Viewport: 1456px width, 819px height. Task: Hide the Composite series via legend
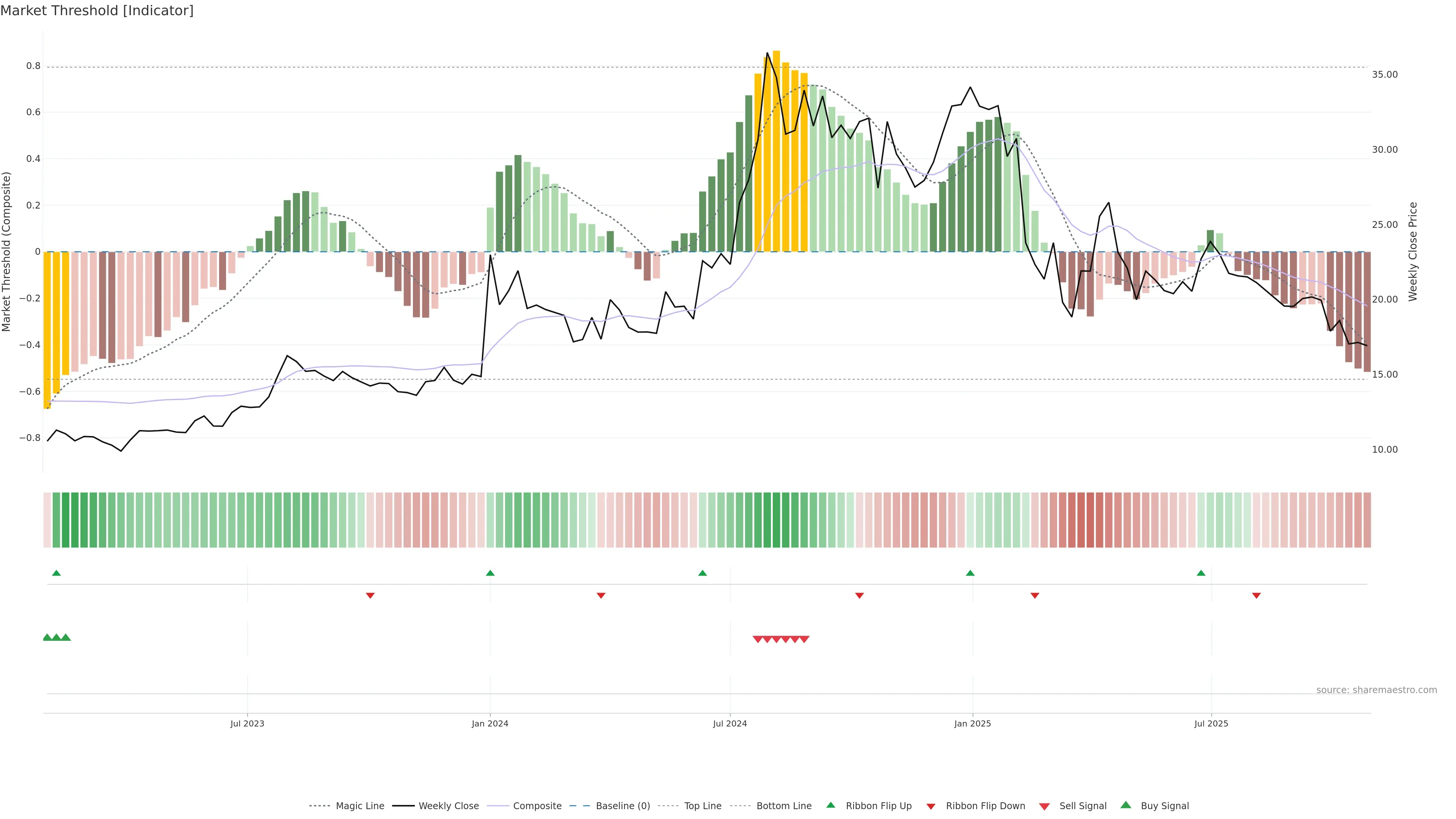(537, 806)
